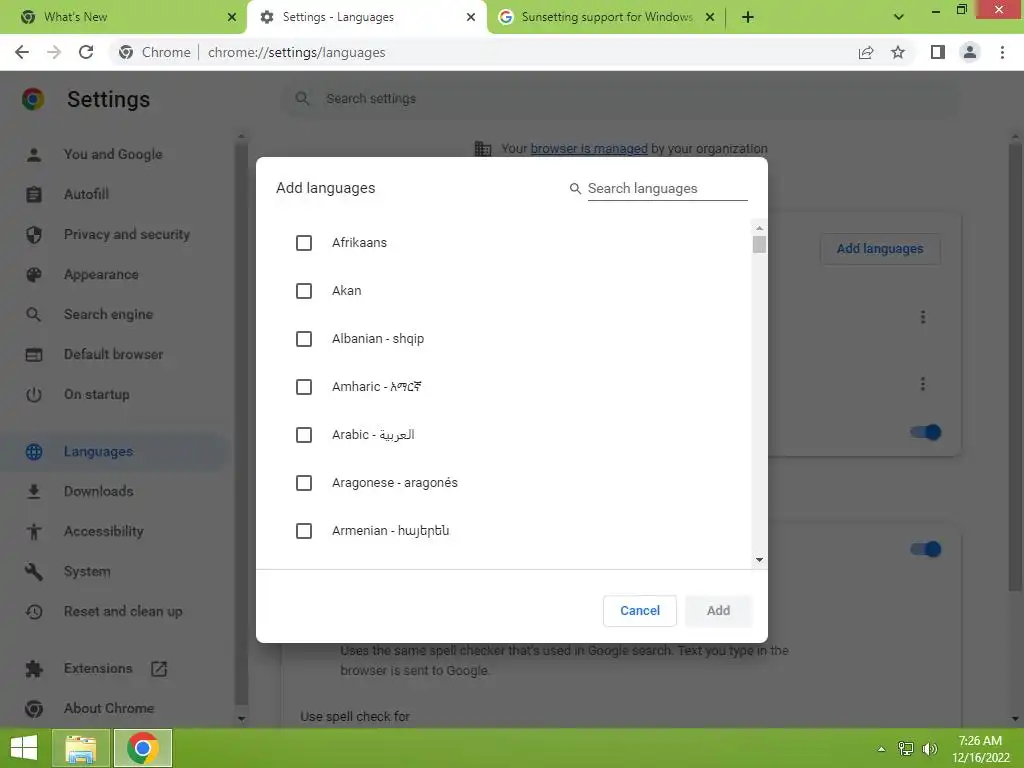Open Default browser settings
This screenshot has width=1024, height=768.
tap(114, 355)
